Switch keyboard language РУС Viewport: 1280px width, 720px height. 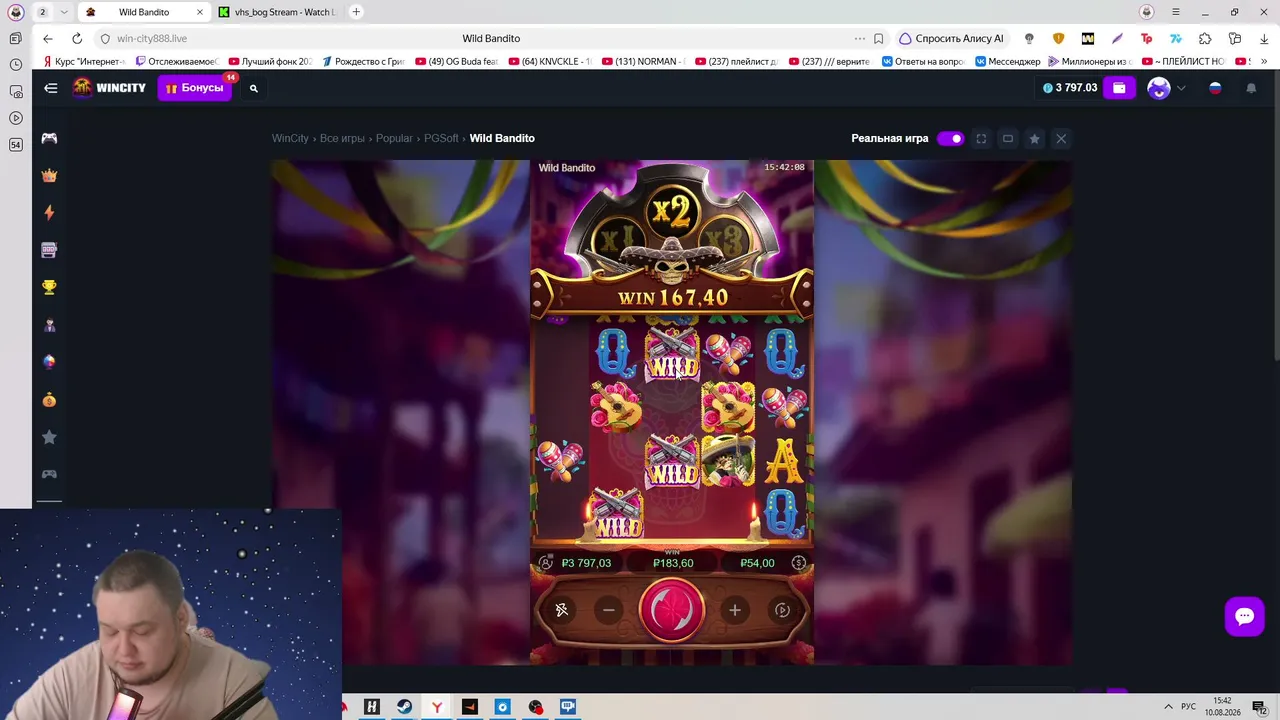pos(1189,707)
